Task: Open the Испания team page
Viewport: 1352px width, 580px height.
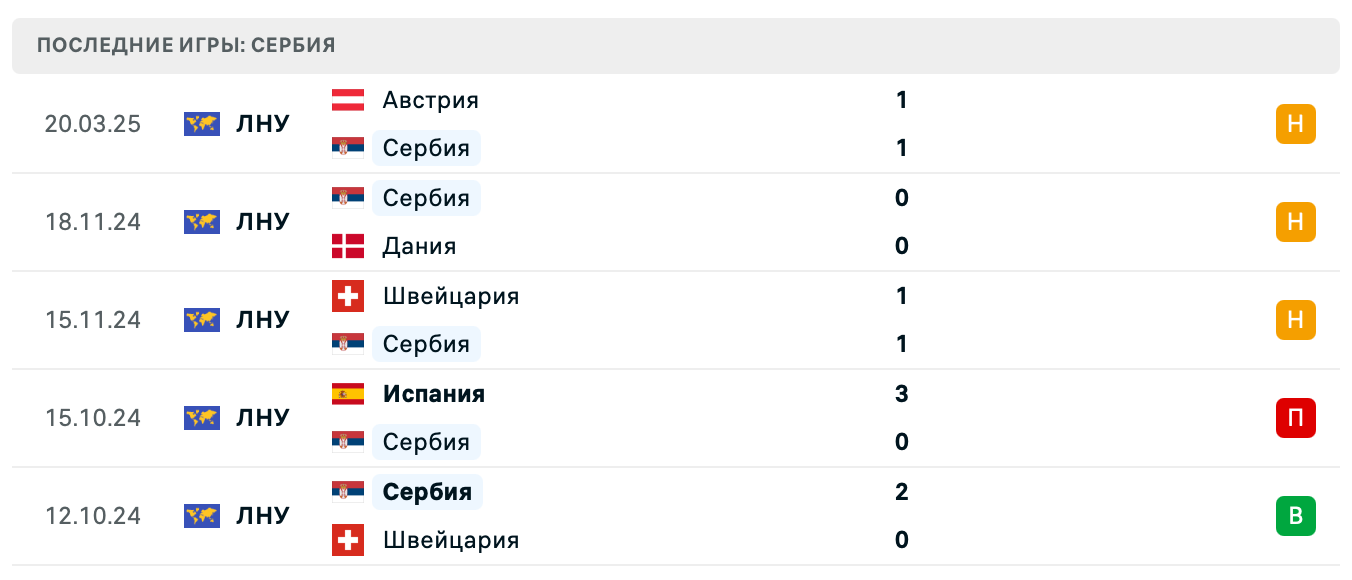Action: tap(434, 393)
